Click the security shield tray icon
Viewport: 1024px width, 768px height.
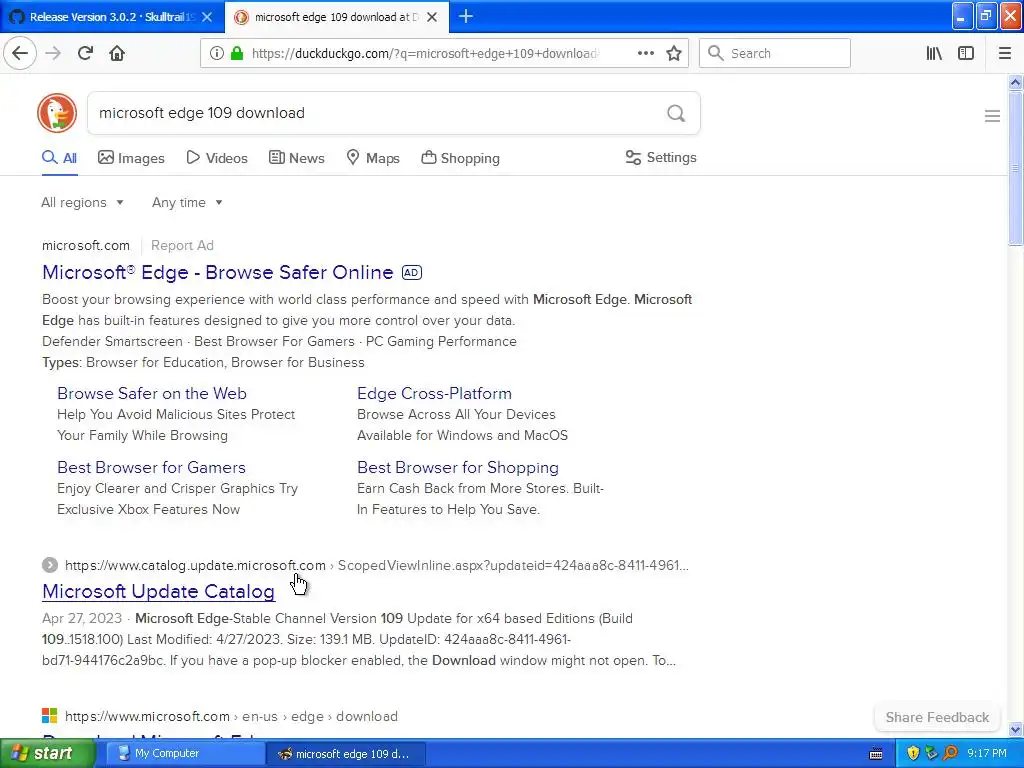tap(913, 753)
